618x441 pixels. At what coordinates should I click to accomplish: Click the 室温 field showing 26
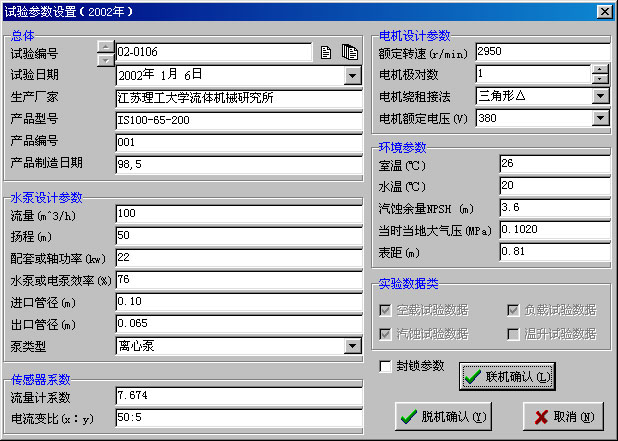pos(555,164)
